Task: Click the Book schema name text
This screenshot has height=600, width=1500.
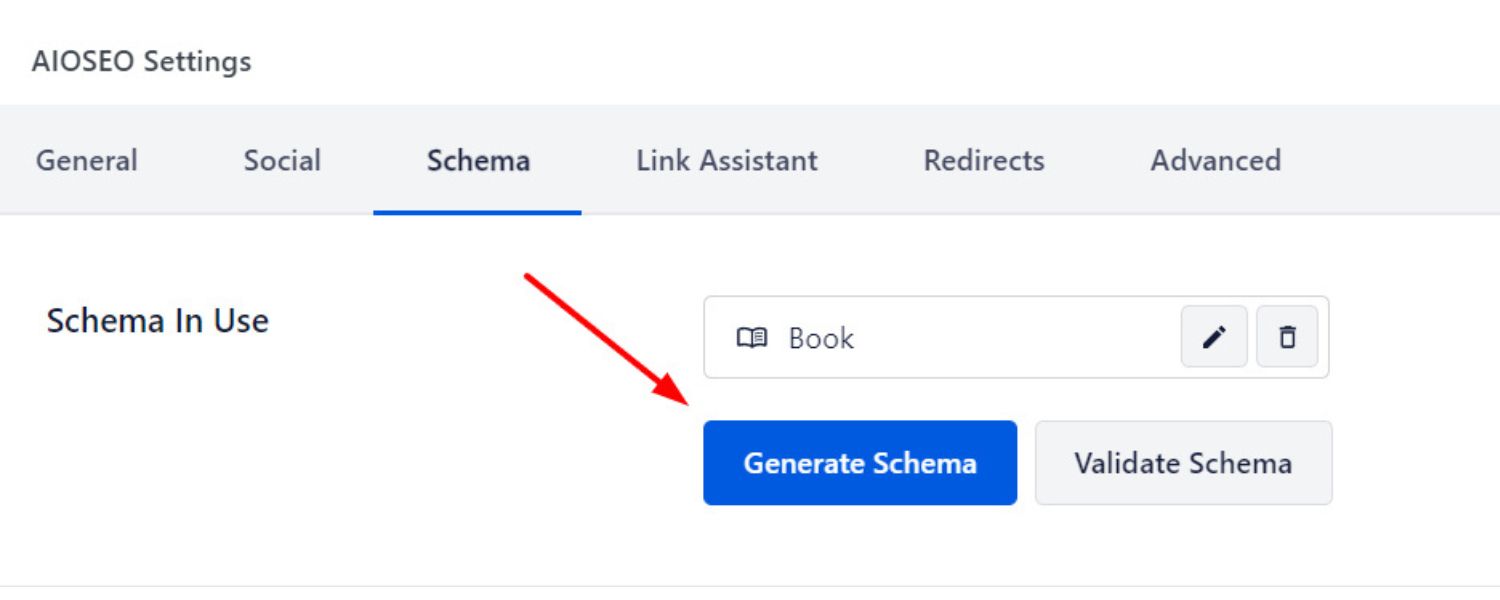Action: pyautogui.click(x=821, y=339)
